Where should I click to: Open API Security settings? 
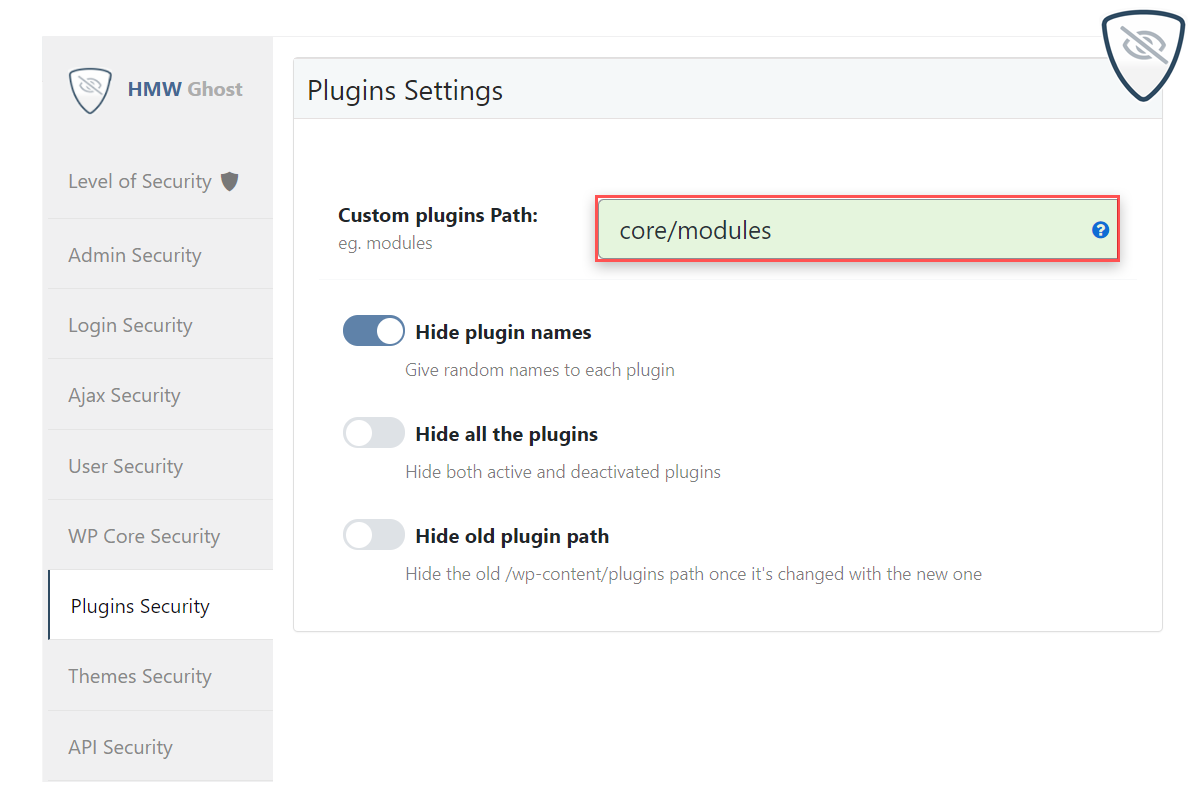(120, 747)
